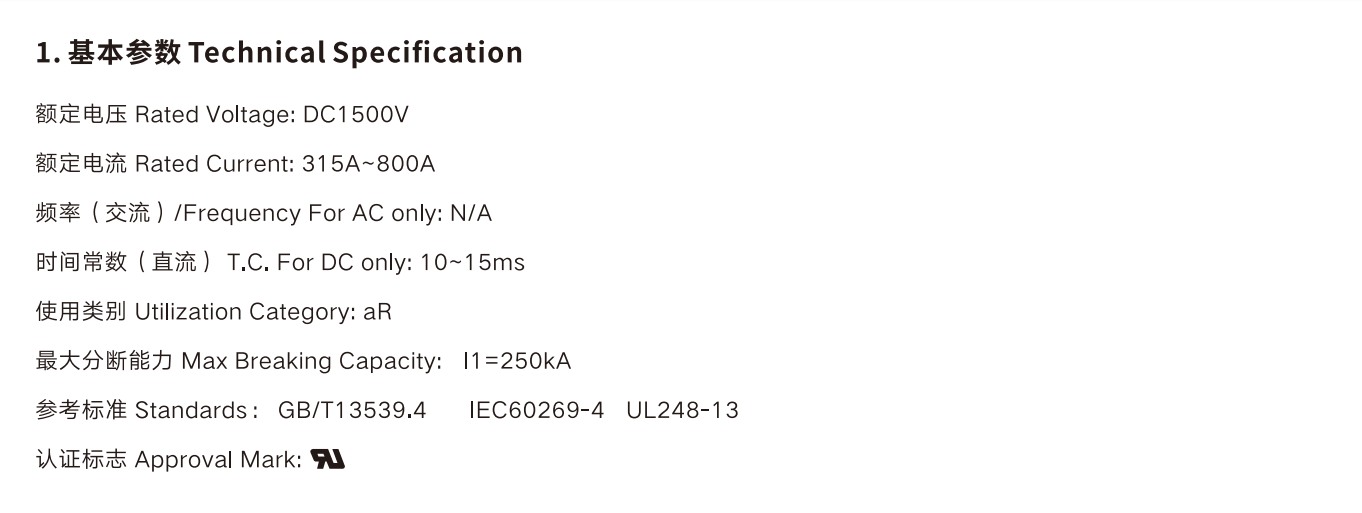
Task: Click the aR utilization category value
Action: pyautogui.click(x=377, y=312)
